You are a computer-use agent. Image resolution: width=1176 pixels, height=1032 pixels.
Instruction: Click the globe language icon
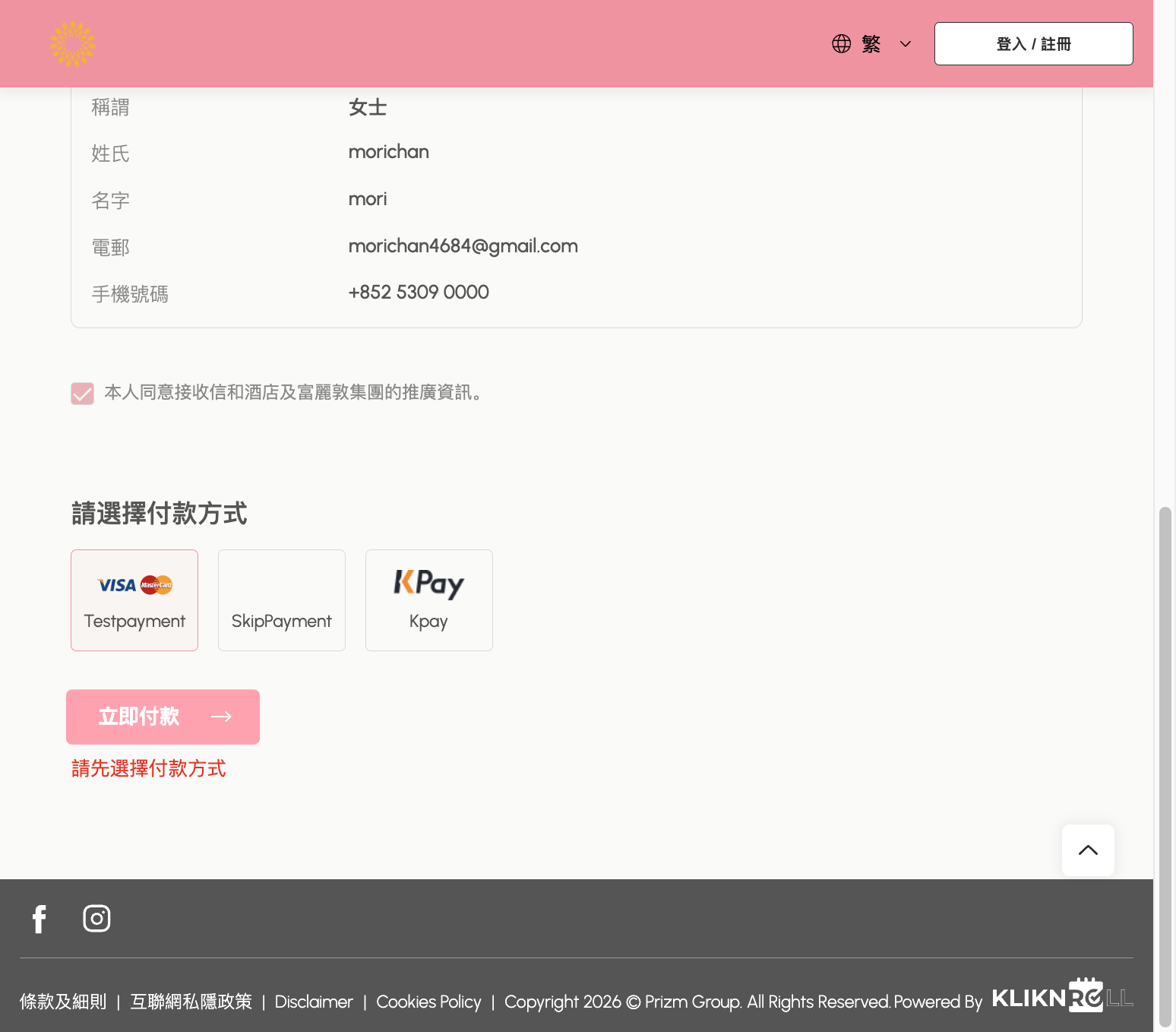click(841, 44)
